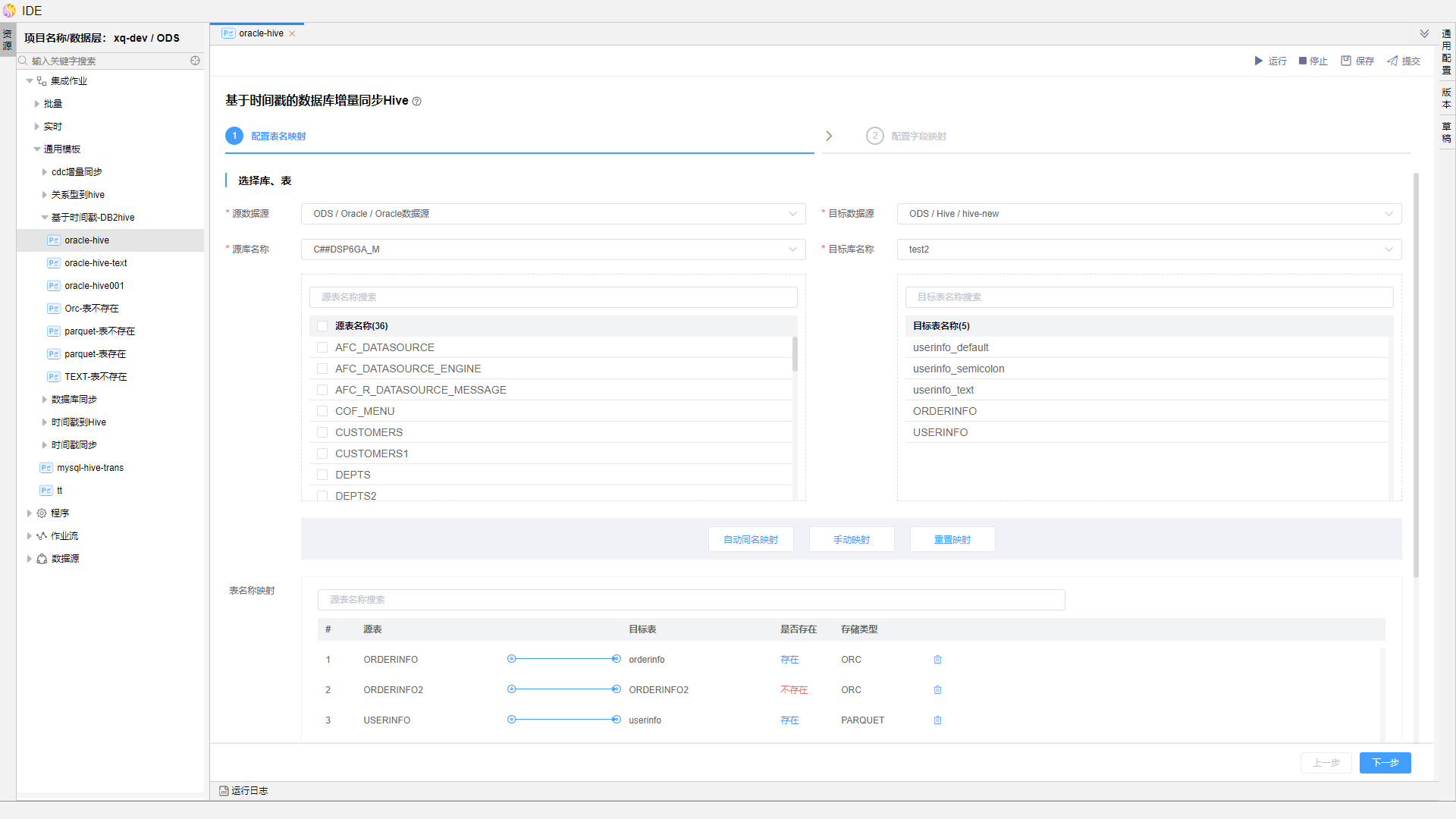Check the CUSTOMERS source table checkbox
Image resolution: width=1456 pixels, height=819 pixels.
[x=322, y=432]
